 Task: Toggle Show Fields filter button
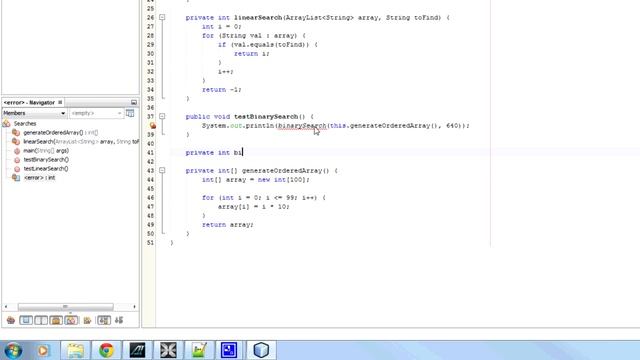click(26, 320)
